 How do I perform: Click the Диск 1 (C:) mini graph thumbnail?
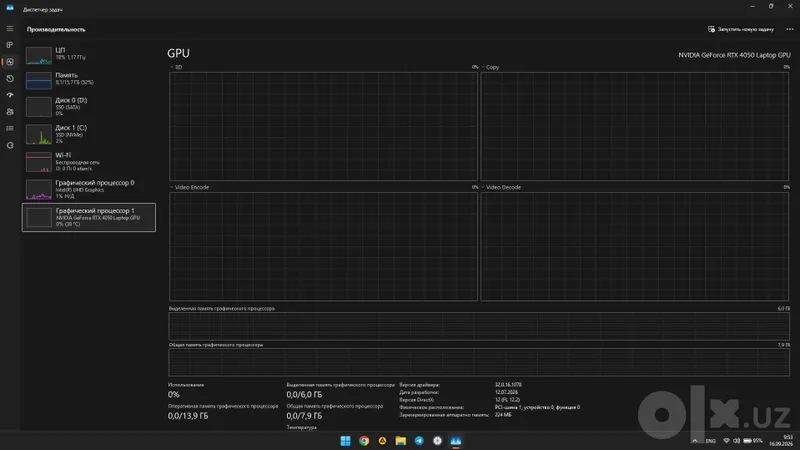(39, 135)
